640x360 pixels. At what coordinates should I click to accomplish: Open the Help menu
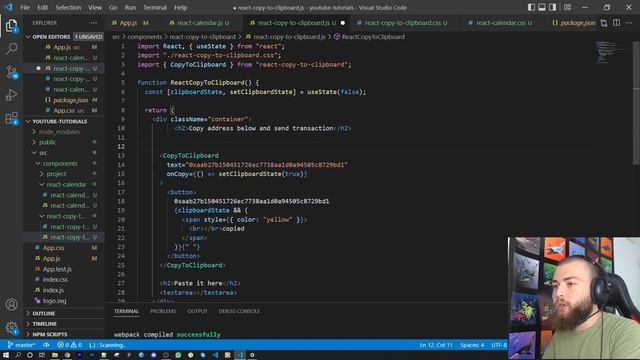pyautogui.click(x=180, y=7)
